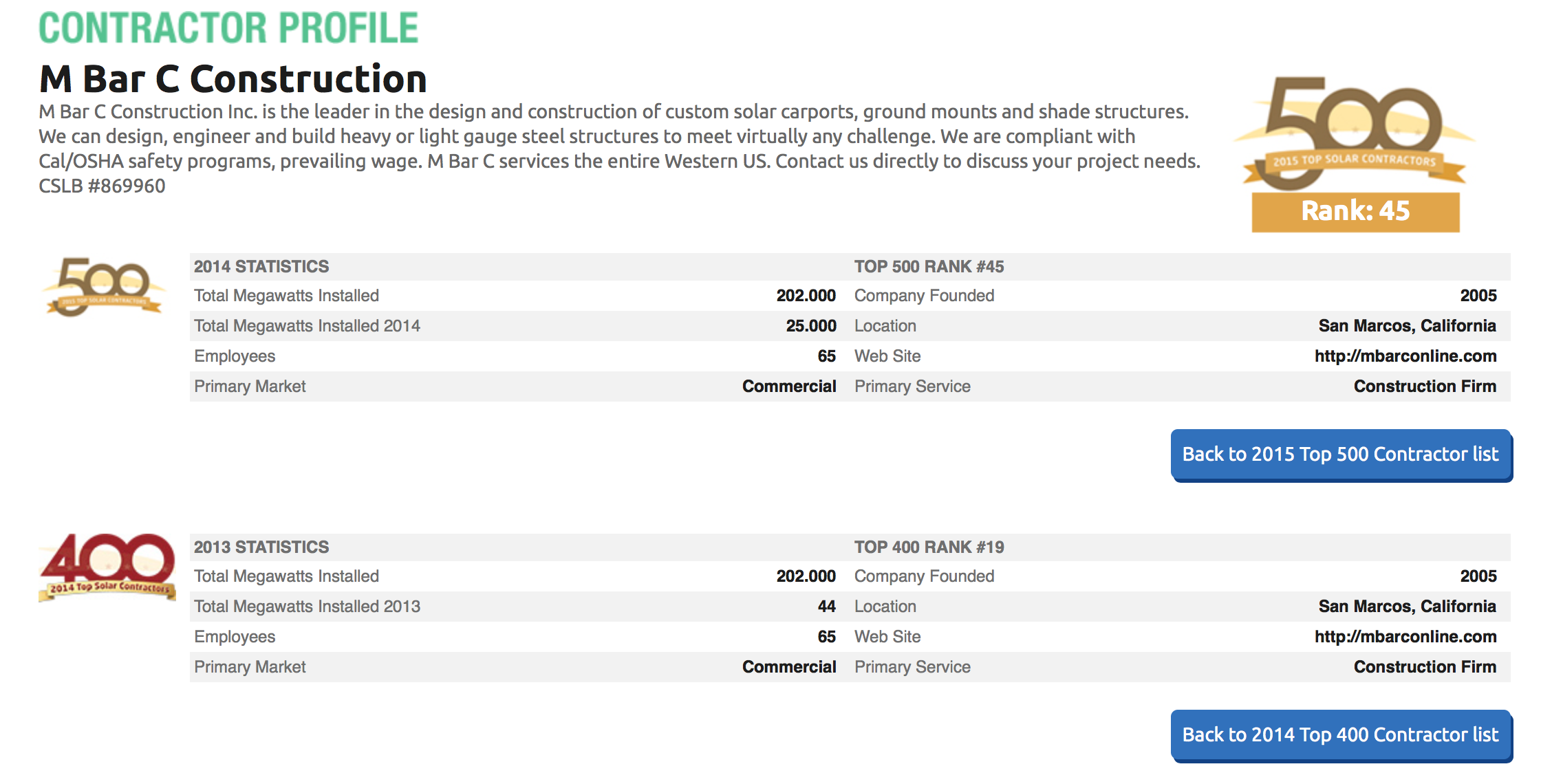Click the green Contractor Profile title
The width and height of the screenshot is (1541, 784).
(228, 28)
